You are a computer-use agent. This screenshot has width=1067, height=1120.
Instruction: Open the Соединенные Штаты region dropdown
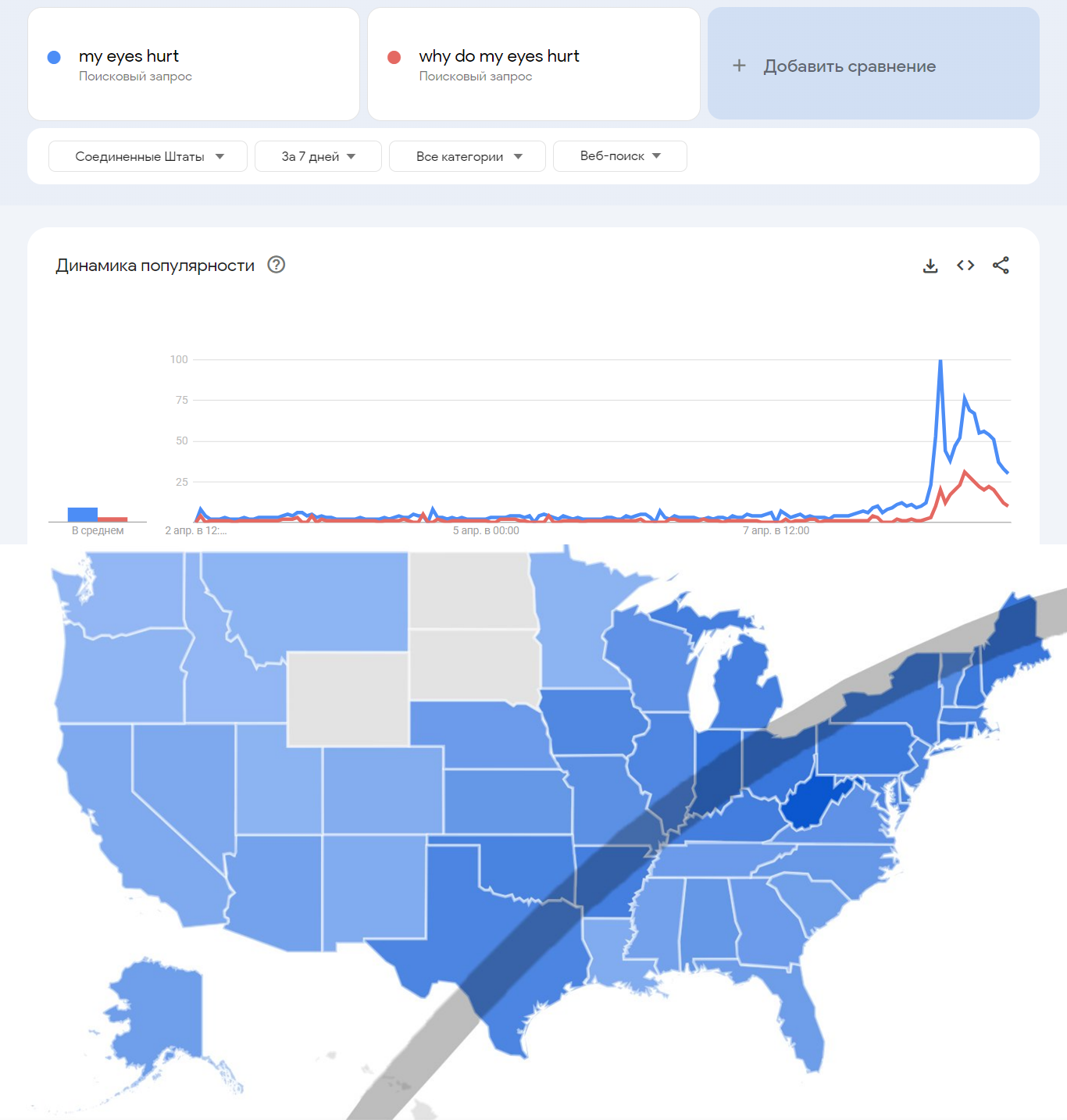click(x=148, y=156)
